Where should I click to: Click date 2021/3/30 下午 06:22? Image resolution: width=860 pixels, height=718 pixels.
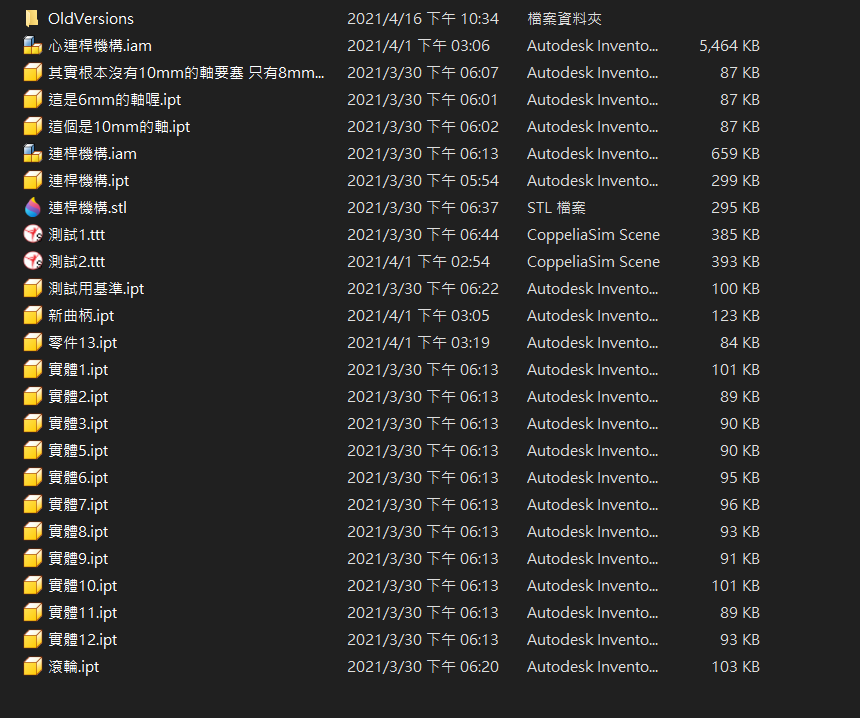point(423,289)
